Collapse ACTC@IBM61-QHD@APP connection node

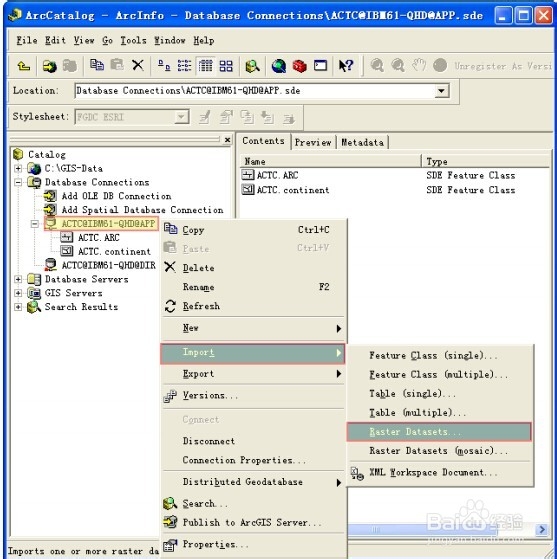(x=34, y=224)
